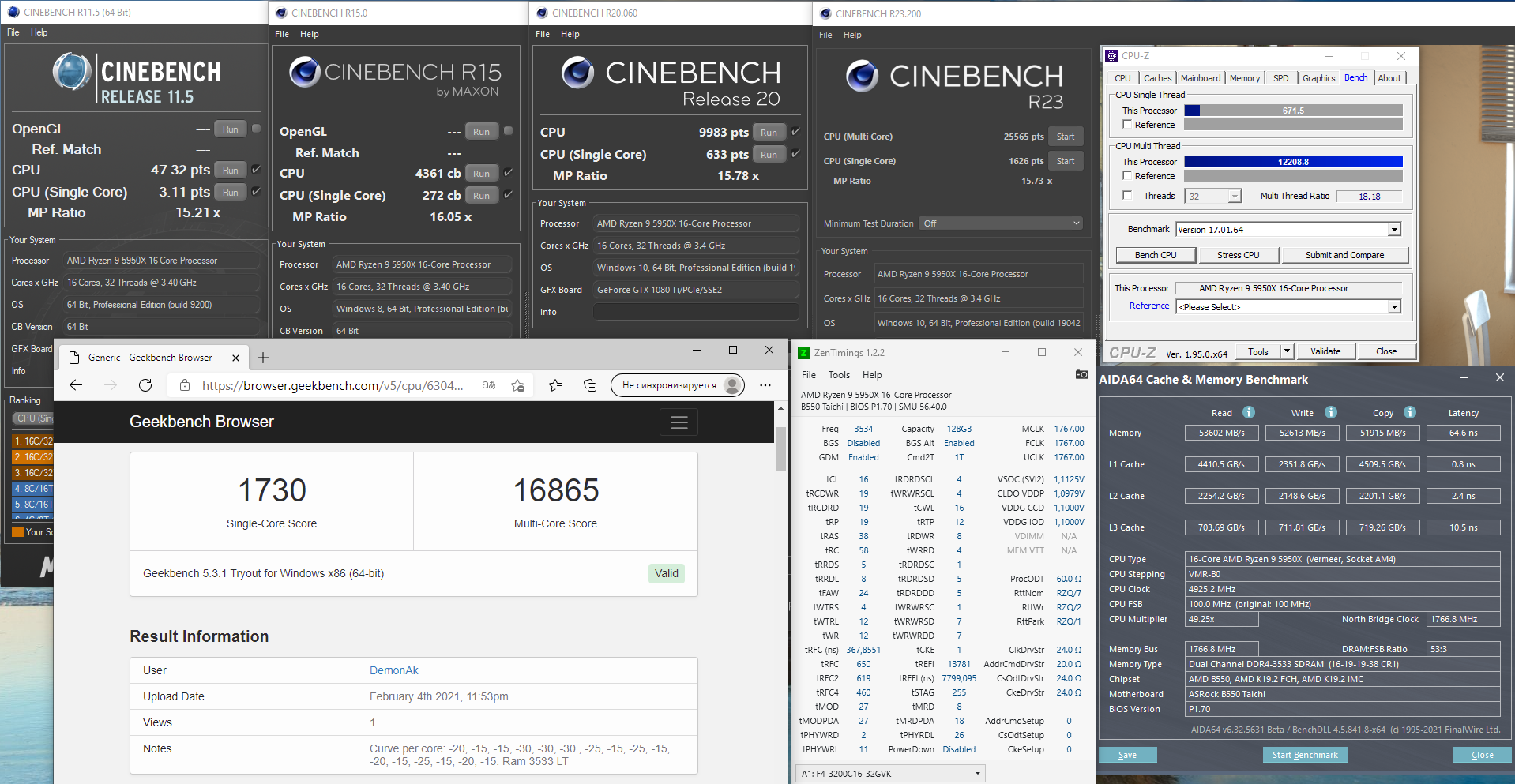
Task: Click Validate in CPU-Z
Action: click(x=1325, y=351)
